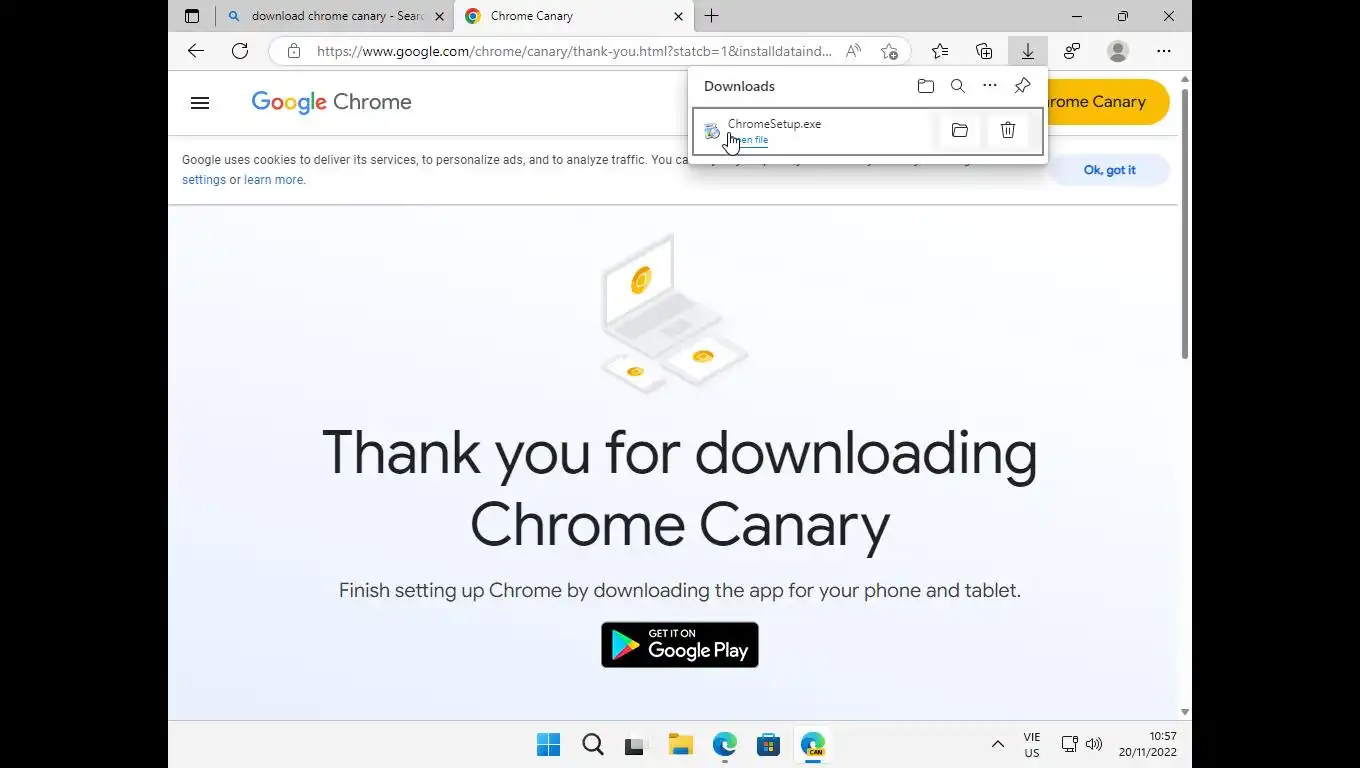Viewport: 1360px width, 768px height.
Task: Switch to the Chrome Canary tab
Action: click(x=574, y=16)
